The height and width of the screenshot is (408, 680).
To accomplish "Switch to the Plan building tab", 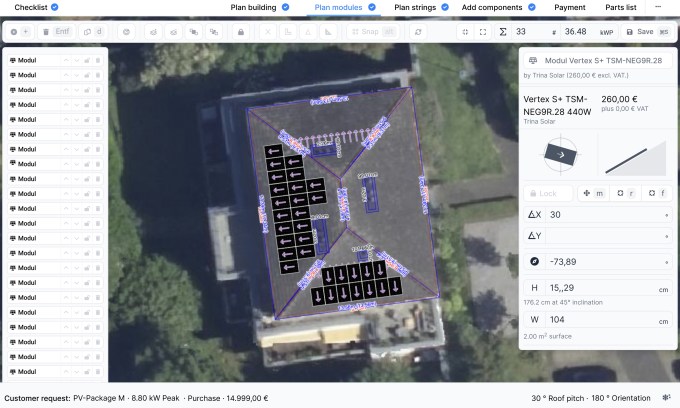I will click(x=253, y=7).
